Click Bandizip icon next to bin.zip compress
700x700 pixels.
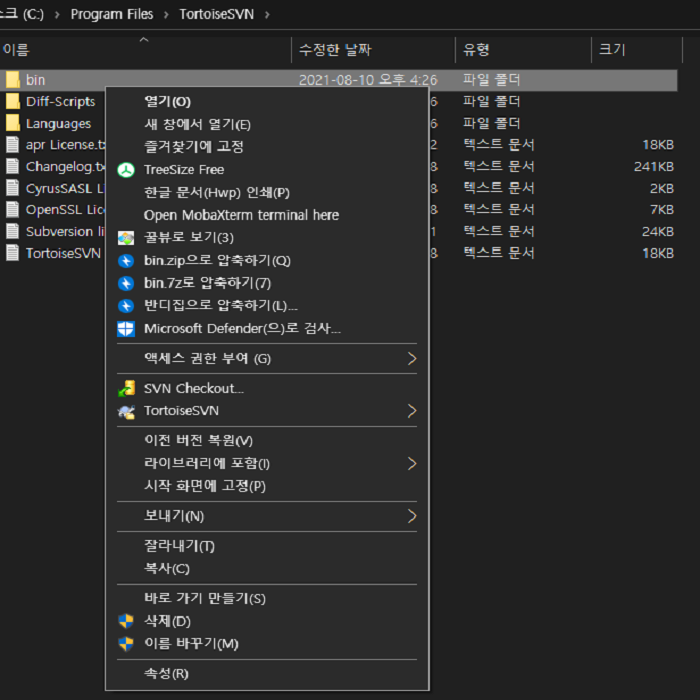click(126, 261)
